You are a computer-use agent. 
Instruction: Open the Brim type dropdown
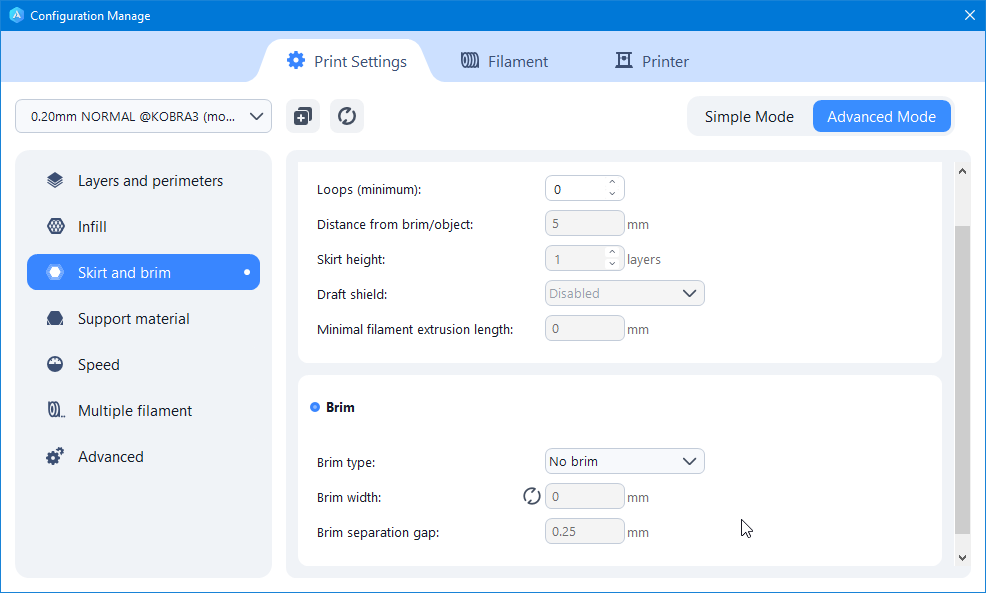624,461
